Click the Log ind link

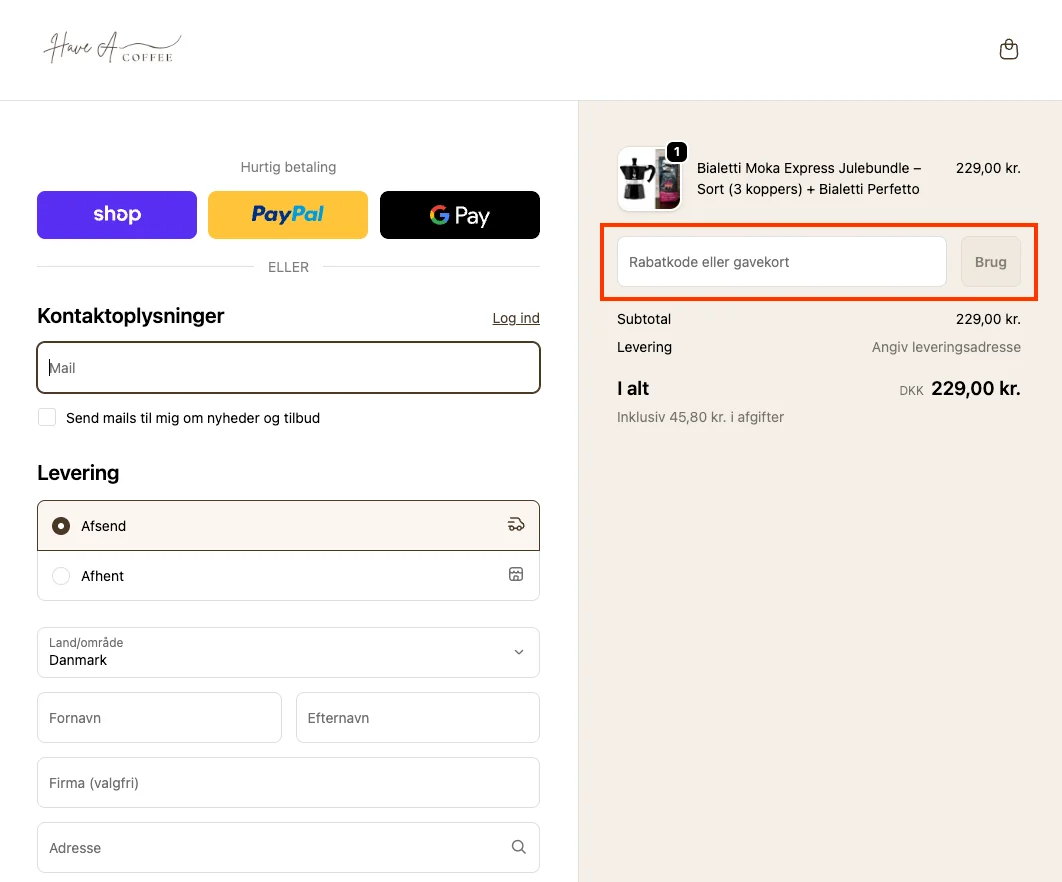click(x=516, y=318)
